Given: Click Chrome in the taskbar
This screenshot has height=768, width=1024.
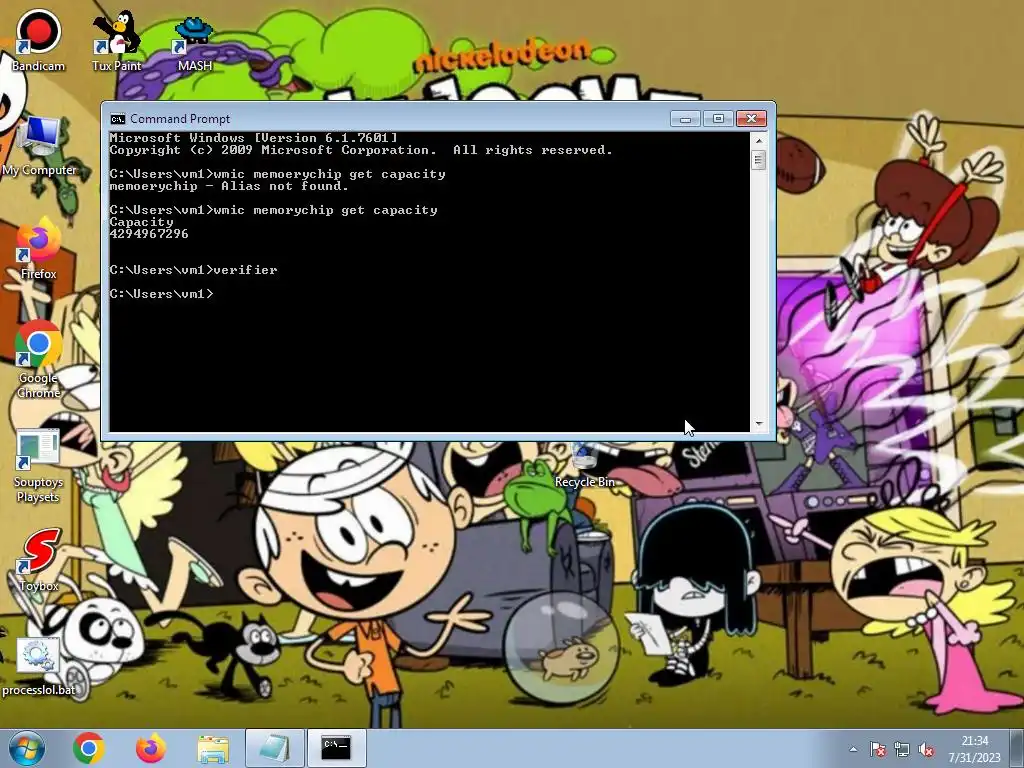Looking at the screenshot, I should click(x=89, y=748).
